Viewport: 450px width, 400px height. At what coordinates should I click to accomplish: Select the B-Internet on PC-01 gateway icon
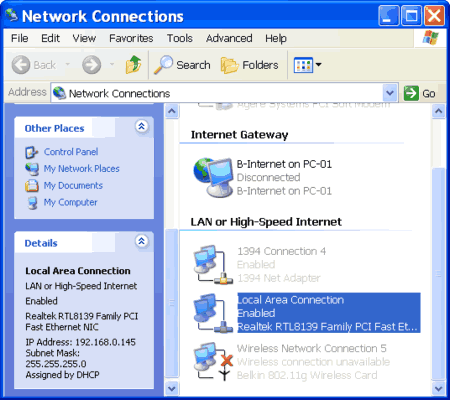tap(213, 177)
